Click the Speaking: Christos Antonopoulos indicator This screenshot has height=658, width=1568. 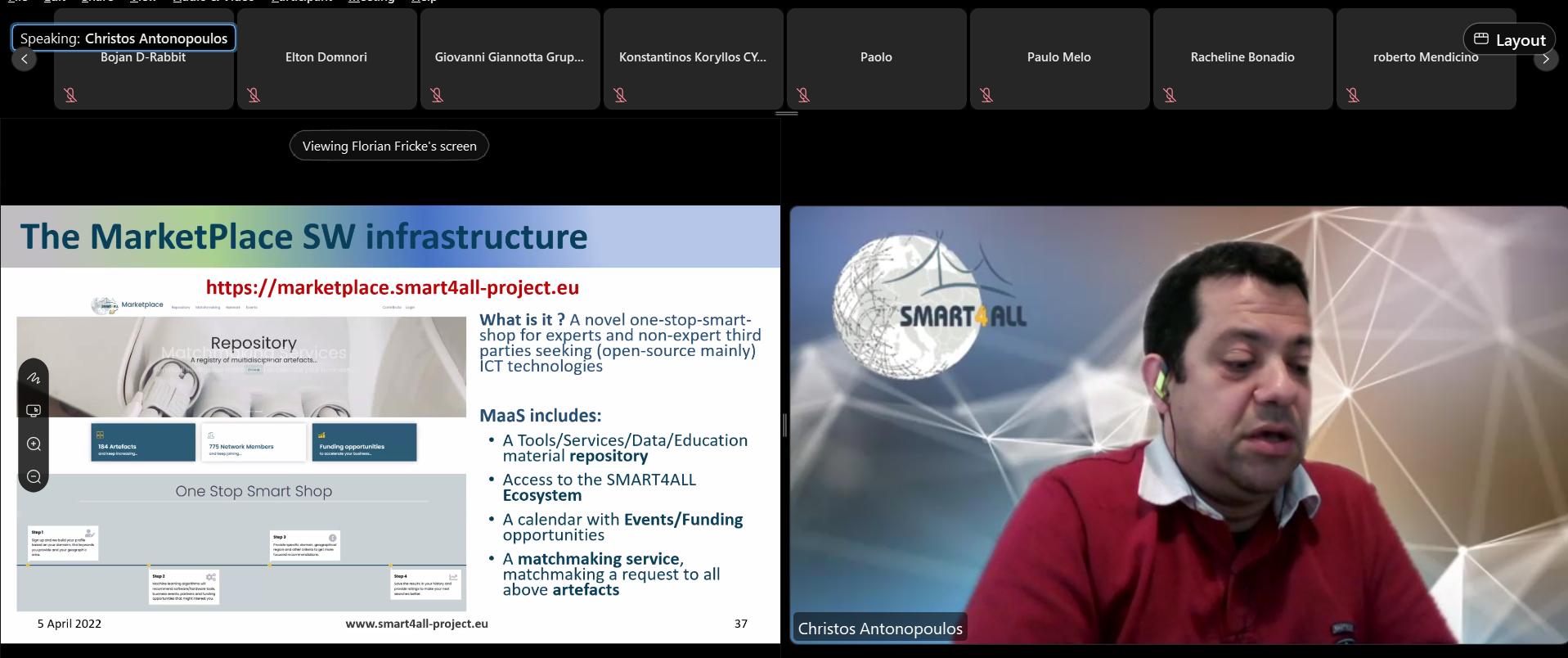pyautogui.click(x=124, y=38)
